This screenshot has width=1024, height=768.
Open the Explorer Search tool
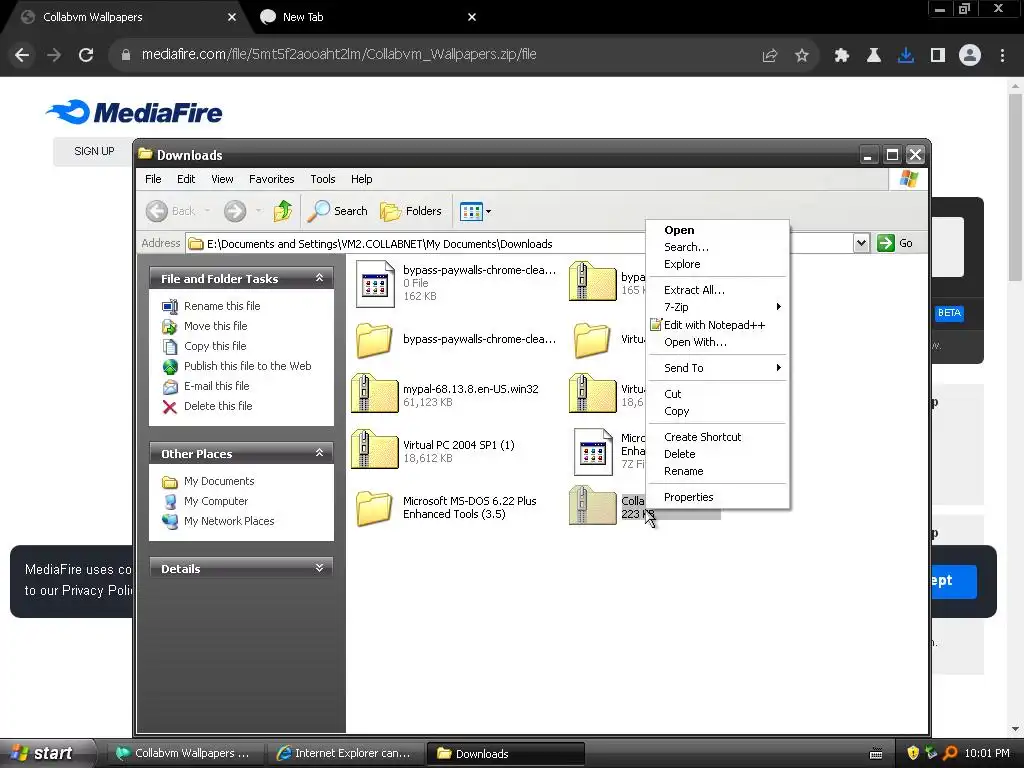[338, 211]
